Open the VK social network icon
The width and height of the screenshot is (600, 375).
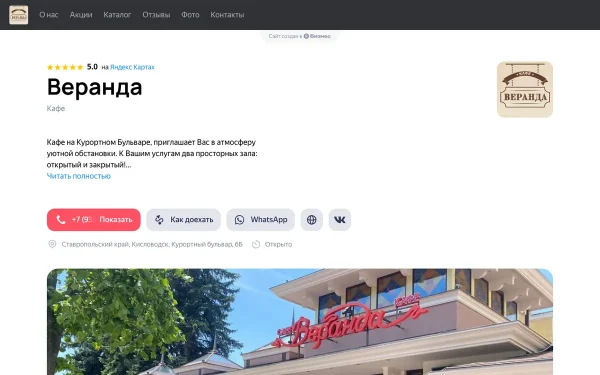point(339,220)
